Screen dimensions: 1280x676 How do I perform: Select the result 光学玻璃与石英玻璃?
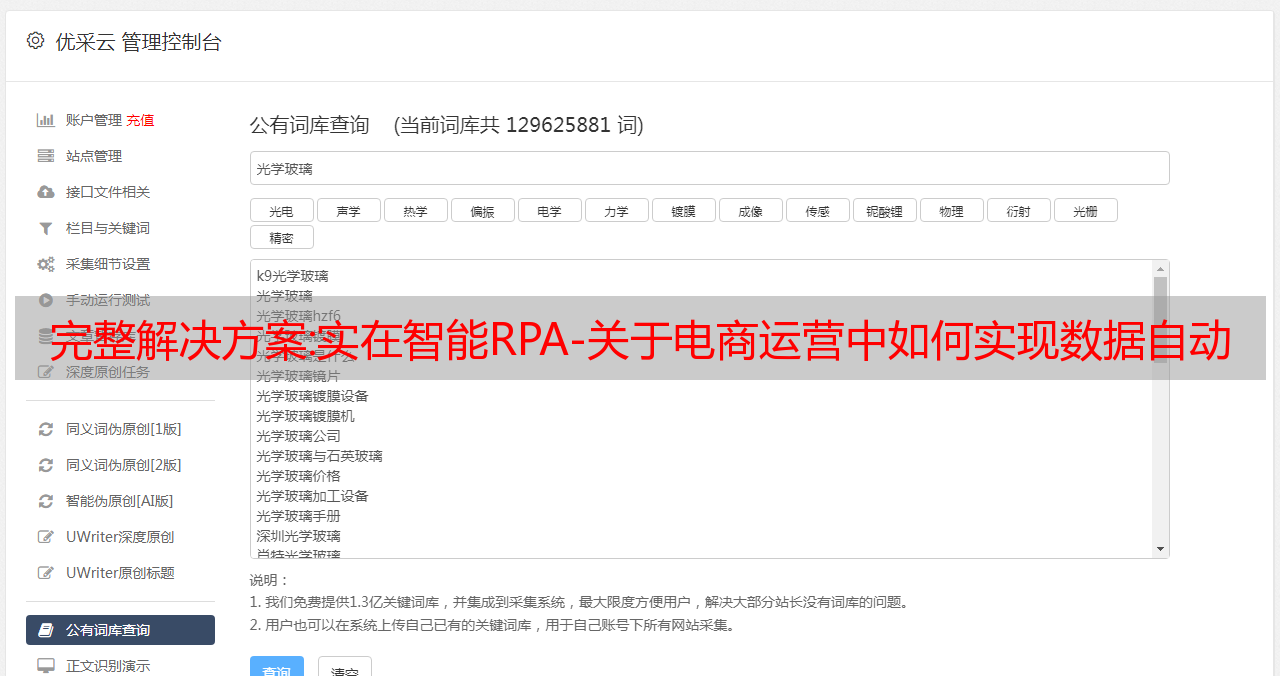pos(319,456)
